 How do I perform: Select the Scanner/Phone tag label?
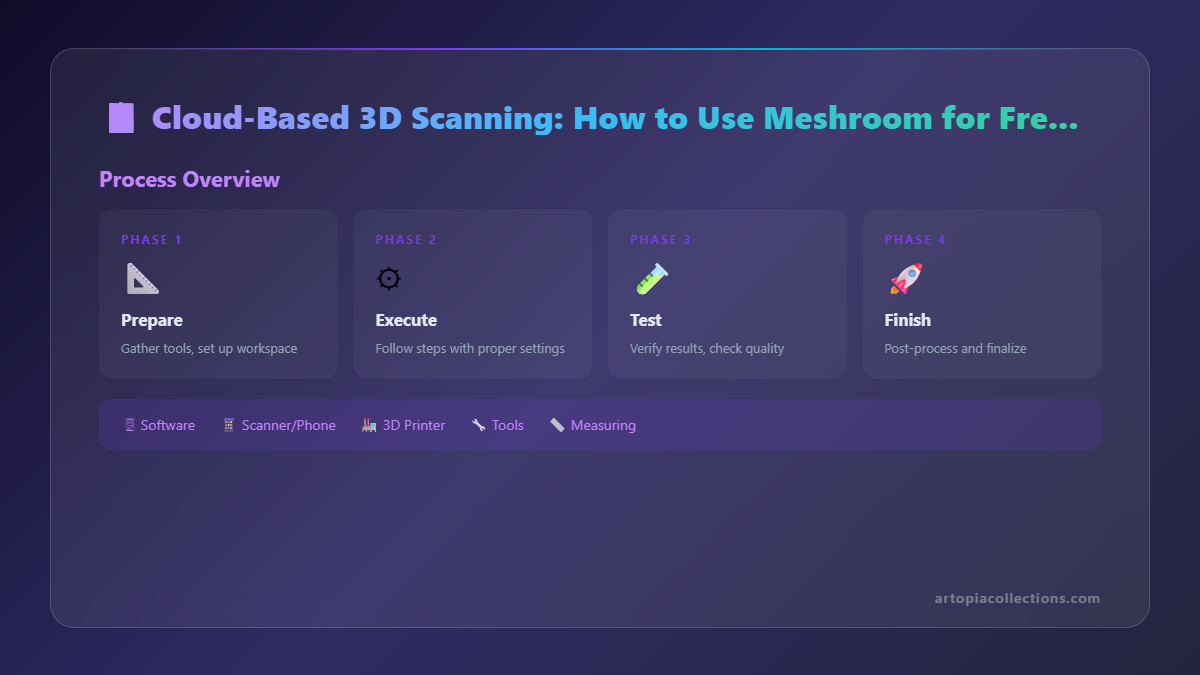289,425
